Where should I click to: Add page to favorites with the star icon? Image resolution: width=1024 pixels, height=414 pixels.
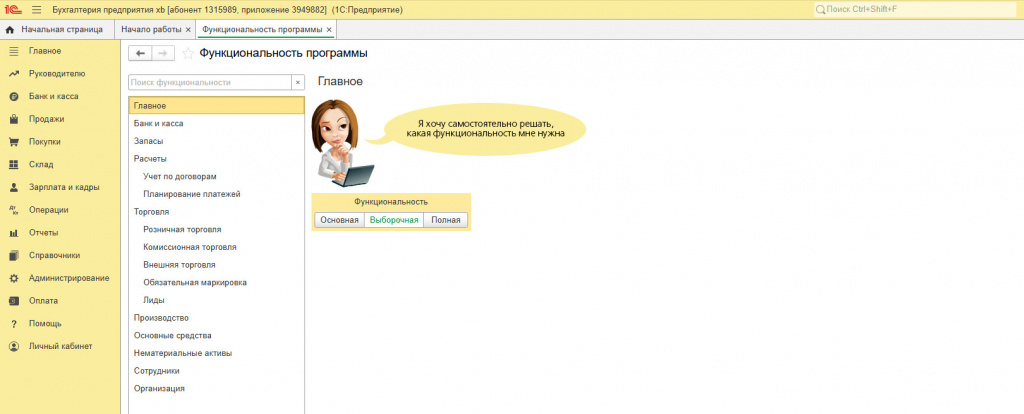coord(188,54)
